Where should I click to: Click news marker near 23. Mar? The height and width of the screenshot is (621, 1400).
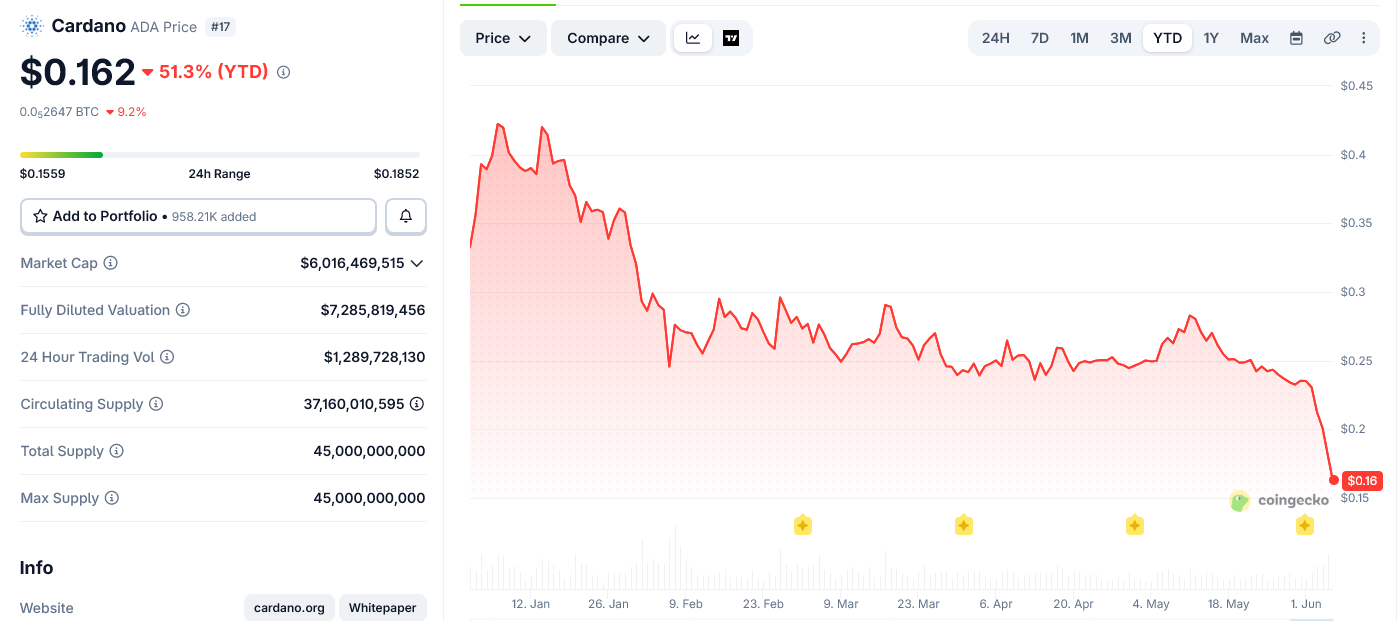[x=963, y=525]
